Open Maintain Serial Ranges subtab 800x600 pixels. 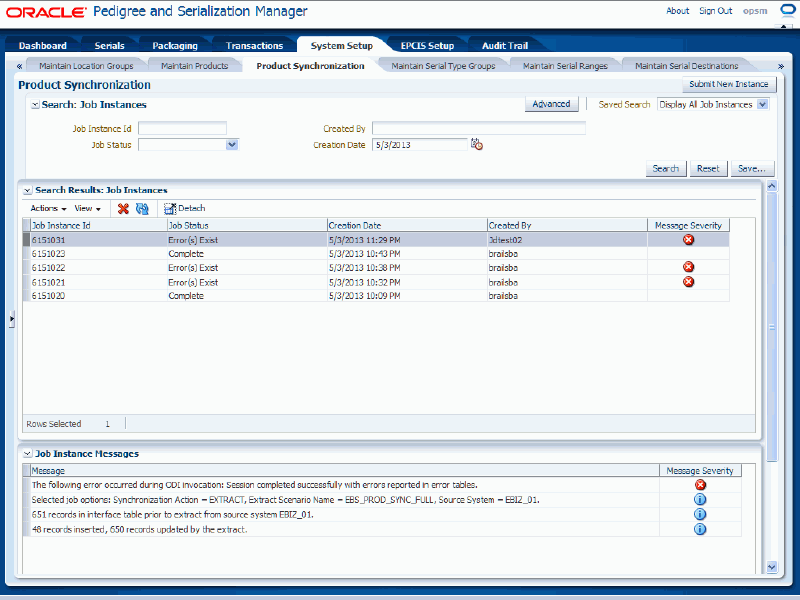(x=565, y=66)
